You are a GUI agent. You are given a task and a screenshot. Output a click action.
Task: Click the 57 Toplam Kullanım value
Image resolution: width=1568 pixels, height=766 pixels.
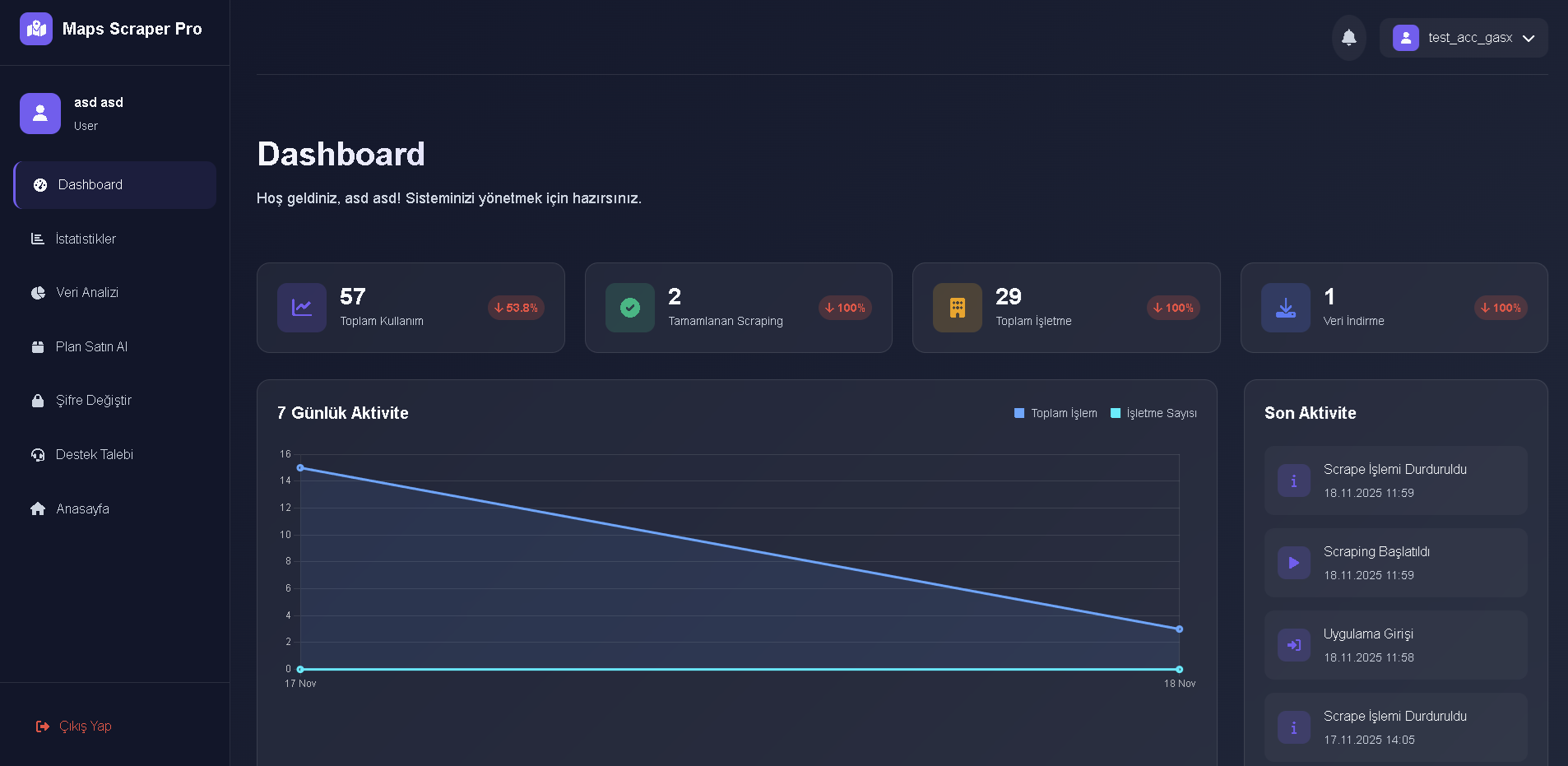coord(353,296)
